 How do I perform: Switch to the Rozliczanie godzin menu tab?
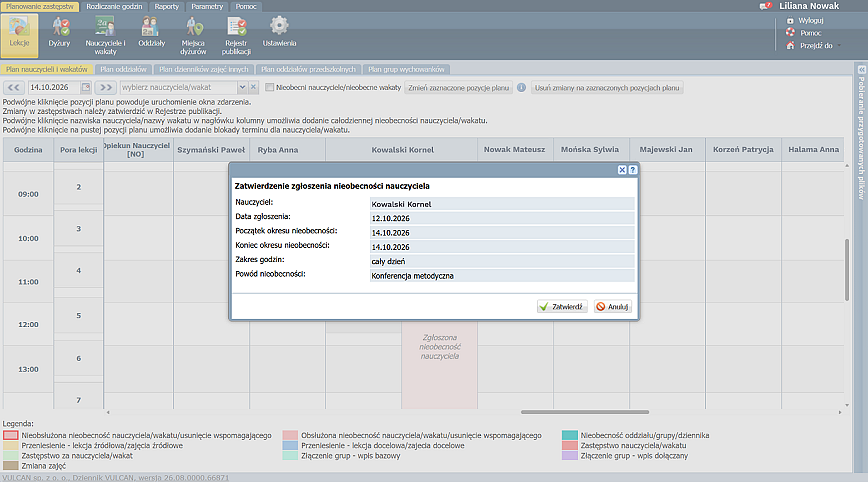(x=114, y=7)
